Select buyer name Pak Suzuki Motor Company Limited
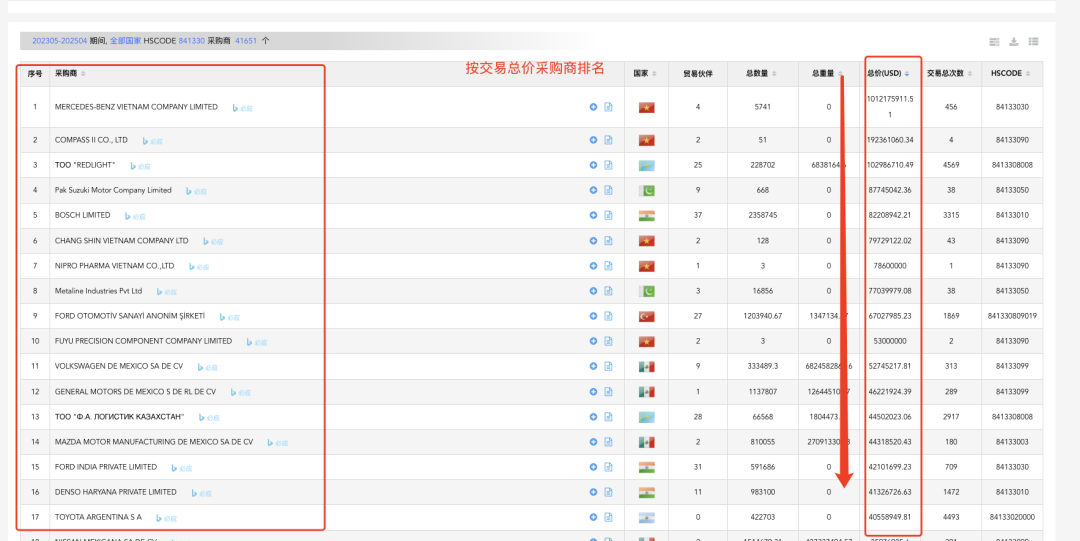 tap(113, 190)
